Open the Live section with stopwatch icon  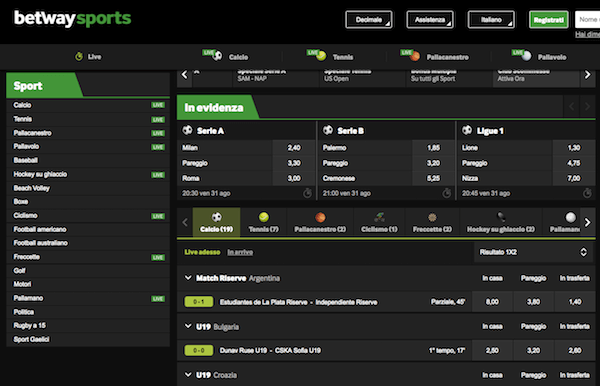point(88,57)
